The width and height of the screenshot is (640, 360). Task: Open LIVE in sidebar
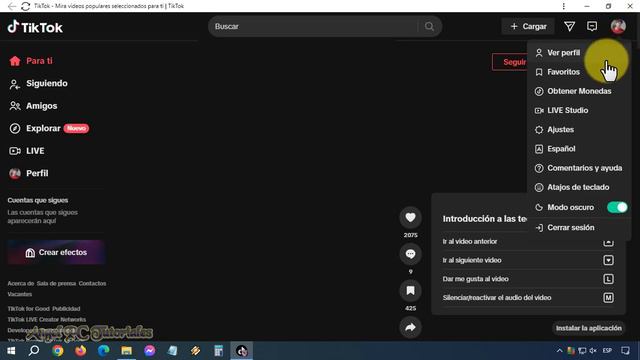tap(27, 151)
